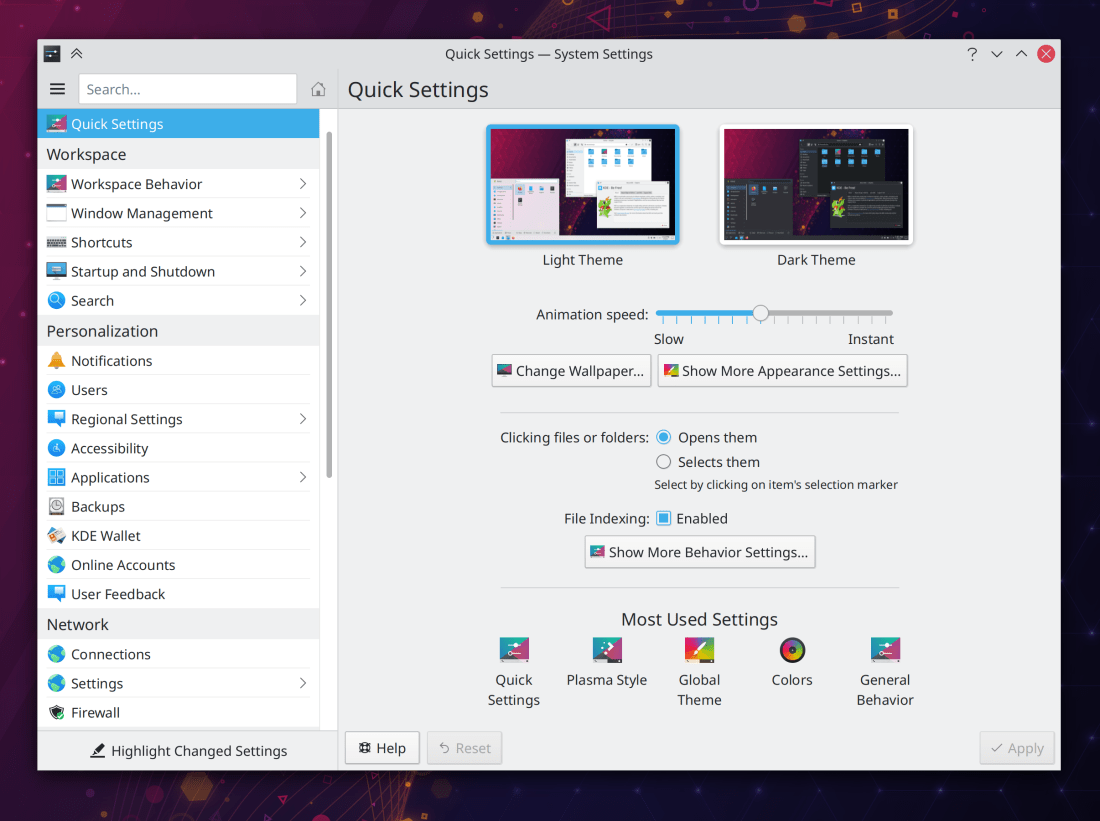Toggle the File Indexing Enabled checkbox
1100x821 pixels.
click(x=663, y=519)
